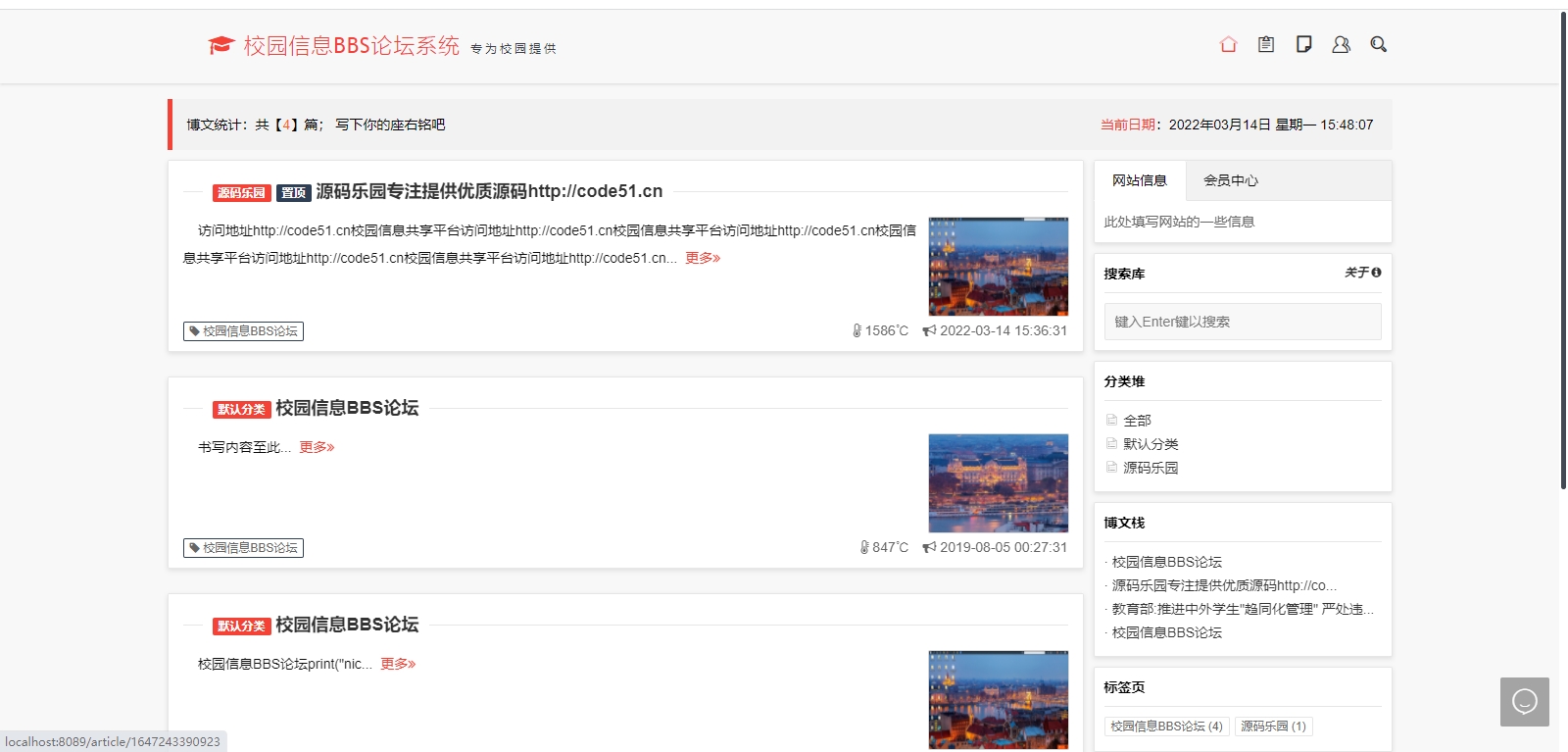Click the 置顶 pinned badge
Viewport: 1568px width, 752px height.
(x=294, y=193)
